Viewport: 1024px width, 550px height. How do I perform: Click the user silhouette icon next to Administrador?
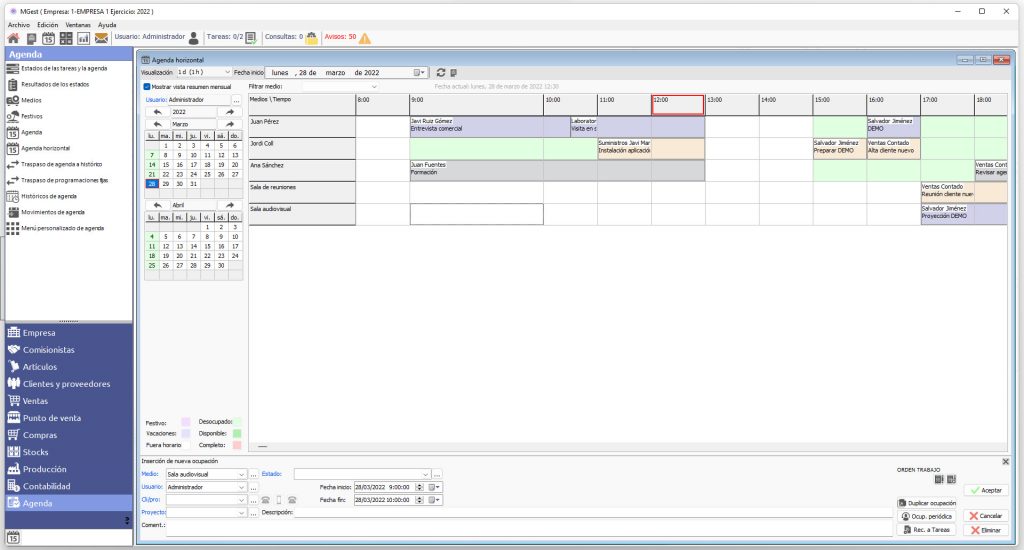[193, 38]
